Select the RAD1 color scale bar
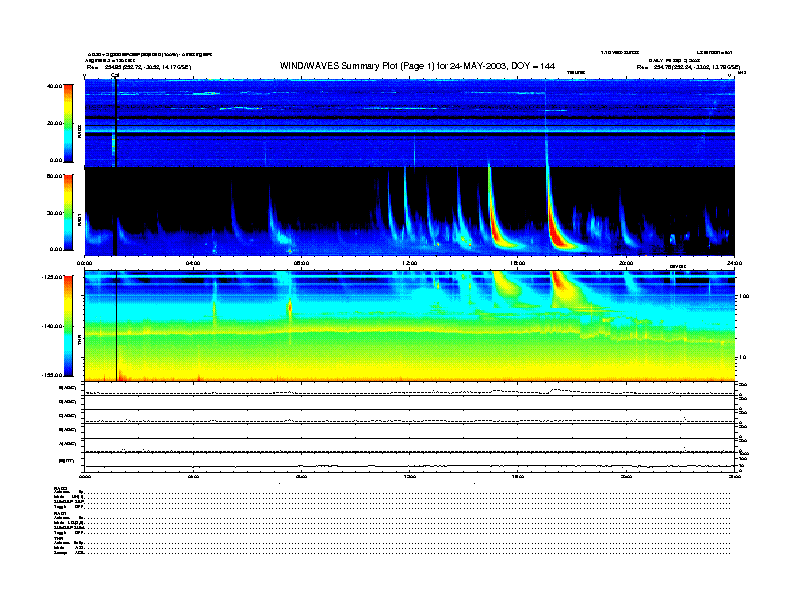This screenshot has width=792, height=612. point(68,212)
